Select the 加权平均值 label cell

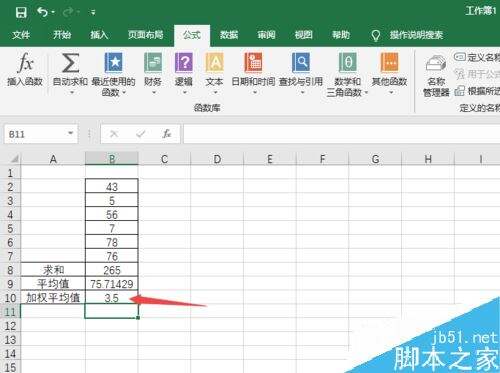[x=53, y=298]
